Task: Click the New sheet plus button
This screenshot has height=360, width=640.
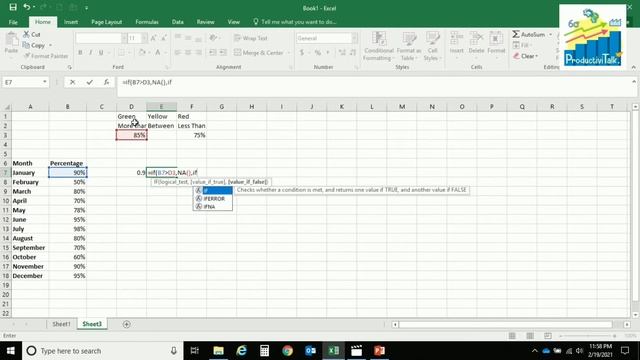Action: click(x=127, y=324)
